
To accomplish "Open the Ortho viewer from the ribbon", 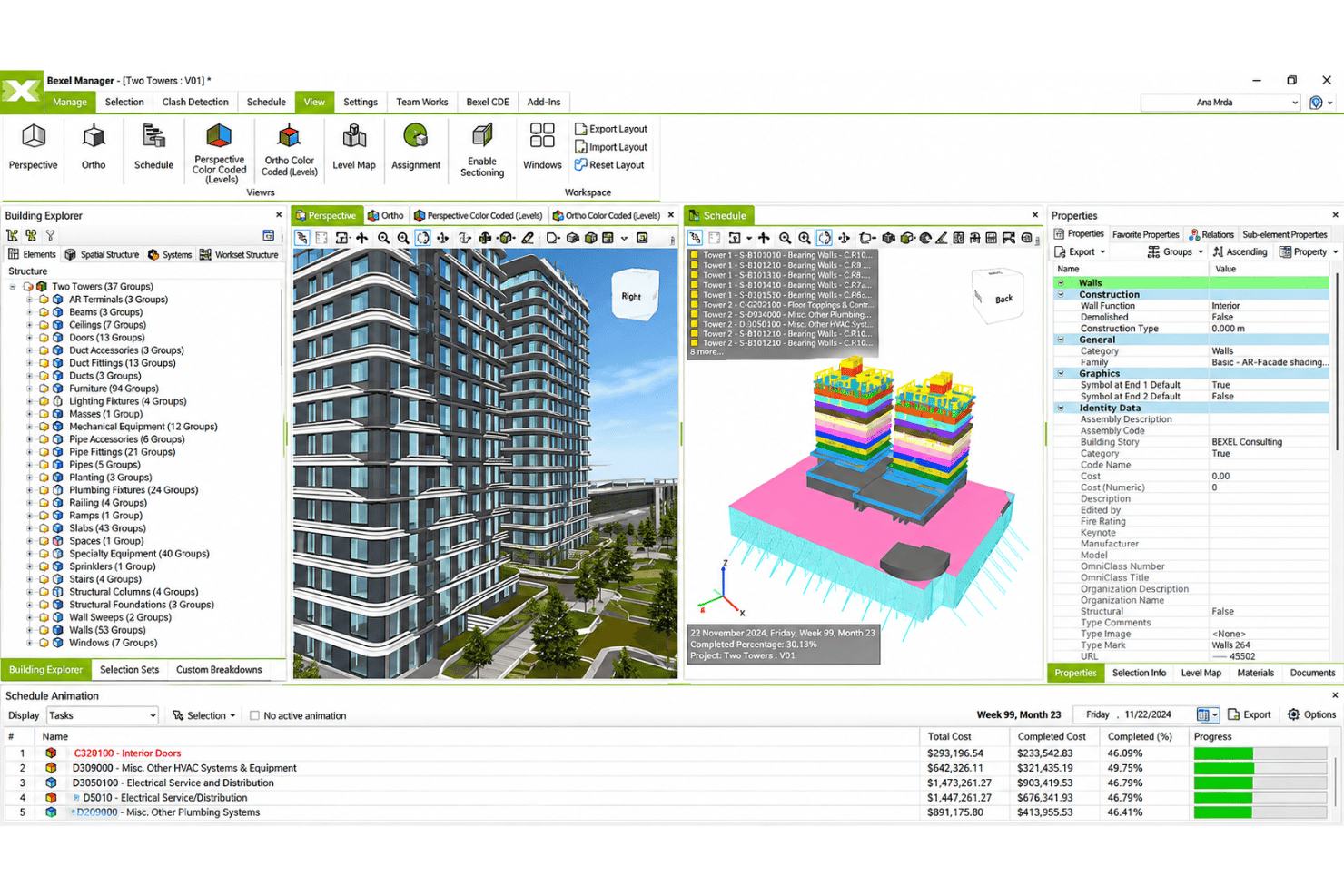I will tap(94, 147).
